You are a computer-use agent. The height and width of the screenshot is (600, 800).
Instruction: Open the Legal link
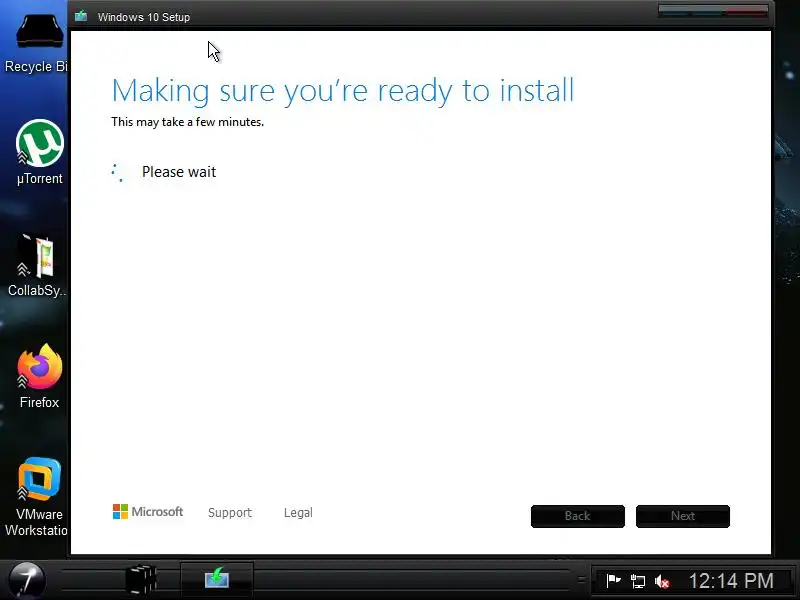(x=298, y=512)
